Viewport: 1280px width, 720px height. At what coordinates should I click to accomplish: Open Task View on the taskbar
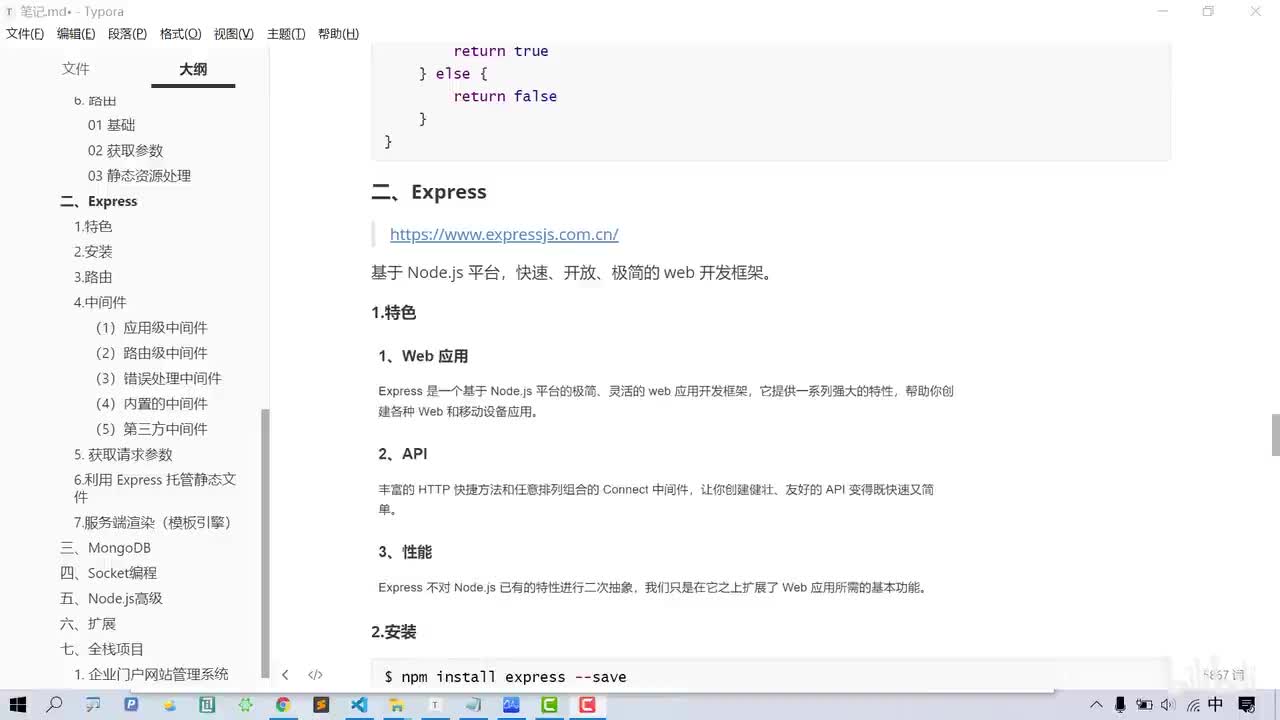coord(93,705)
